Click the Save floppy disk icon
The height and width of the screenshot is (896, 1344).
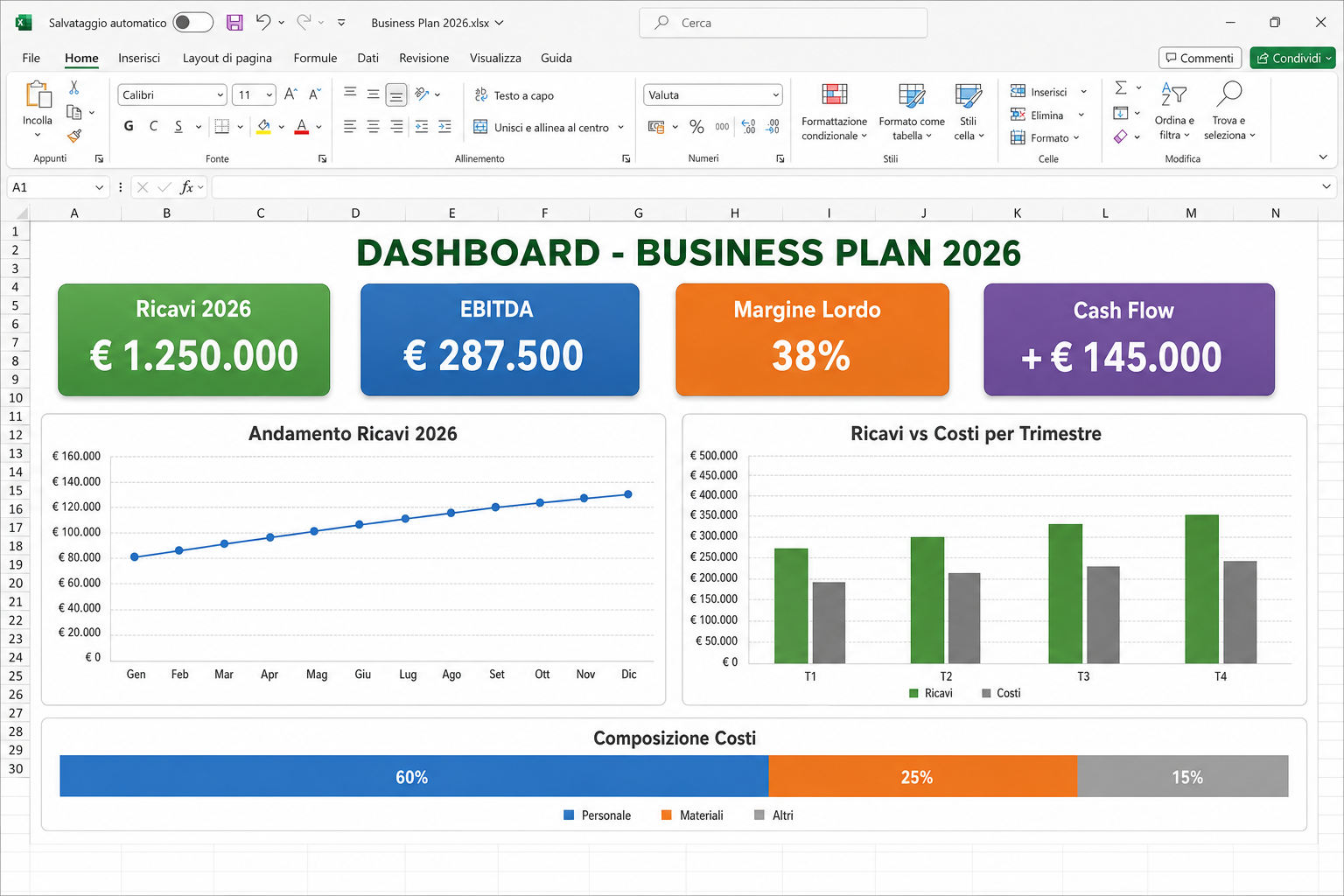click(234, 23)
